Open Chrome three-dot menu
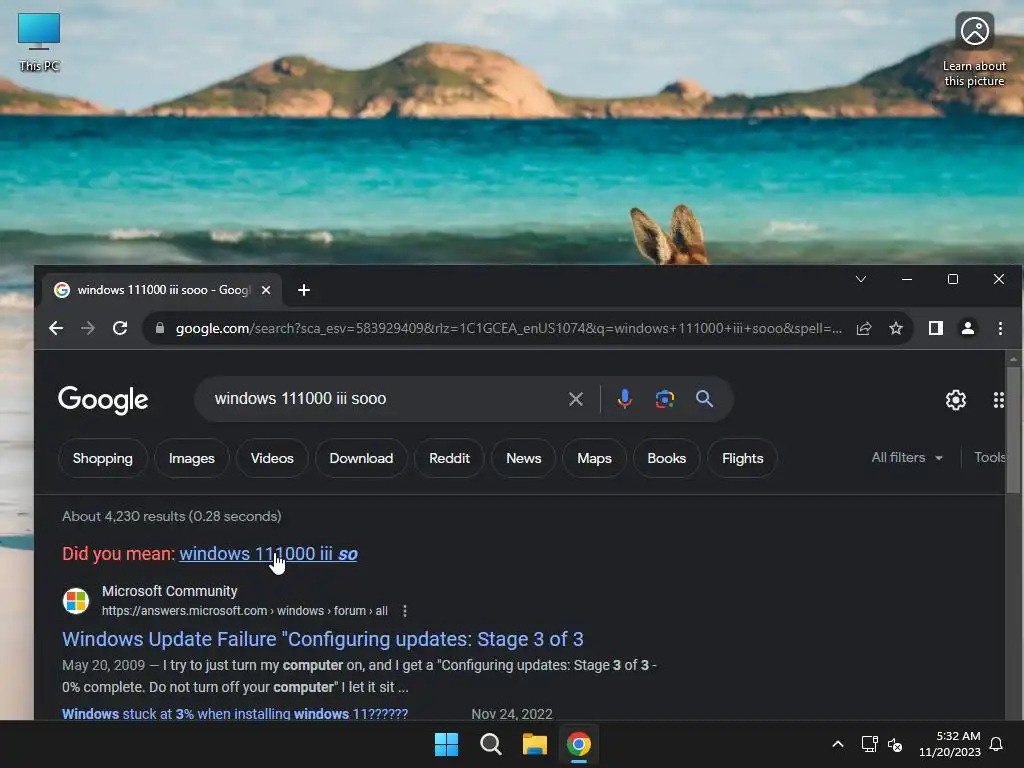This screenshot has width=1024, height=768. [1000, 328]
